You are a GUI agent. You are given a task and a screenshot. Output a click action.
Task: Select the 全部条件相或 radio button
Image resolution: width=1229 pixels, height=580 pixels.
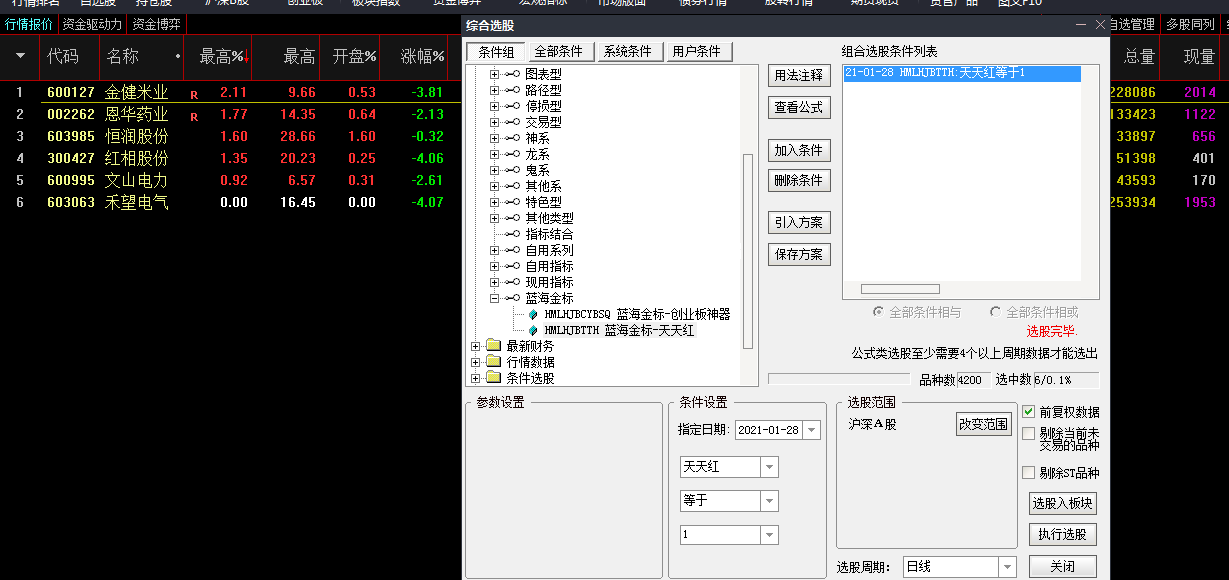995,312
